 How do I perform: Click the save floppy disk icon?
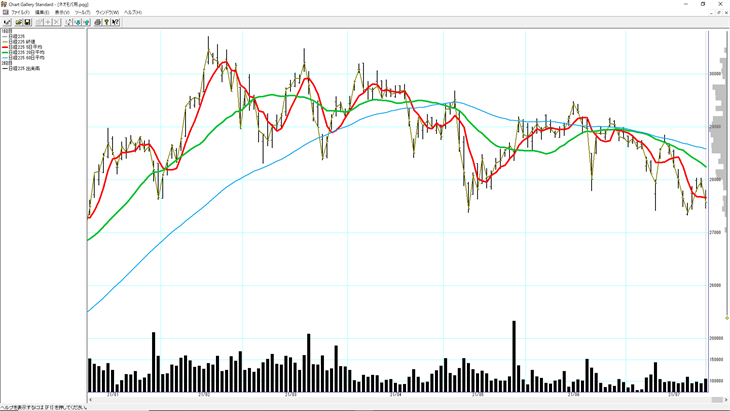(28, 22)
